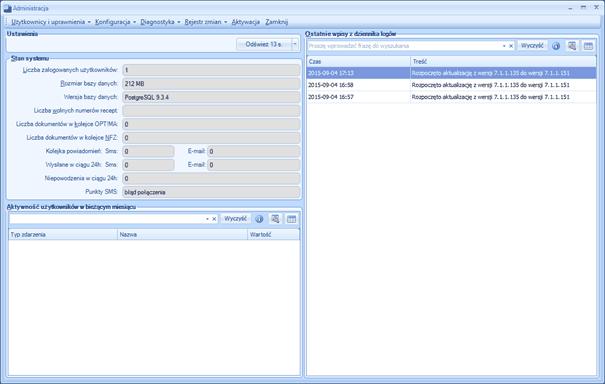Select log entry 2015-09-04 16:58
The image size is (605, 384).
click(451, 85)
